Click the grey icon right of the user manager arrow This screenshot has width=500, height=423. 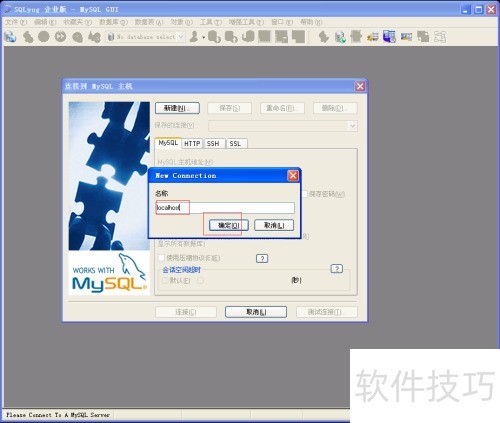click(x=214, y=37)
